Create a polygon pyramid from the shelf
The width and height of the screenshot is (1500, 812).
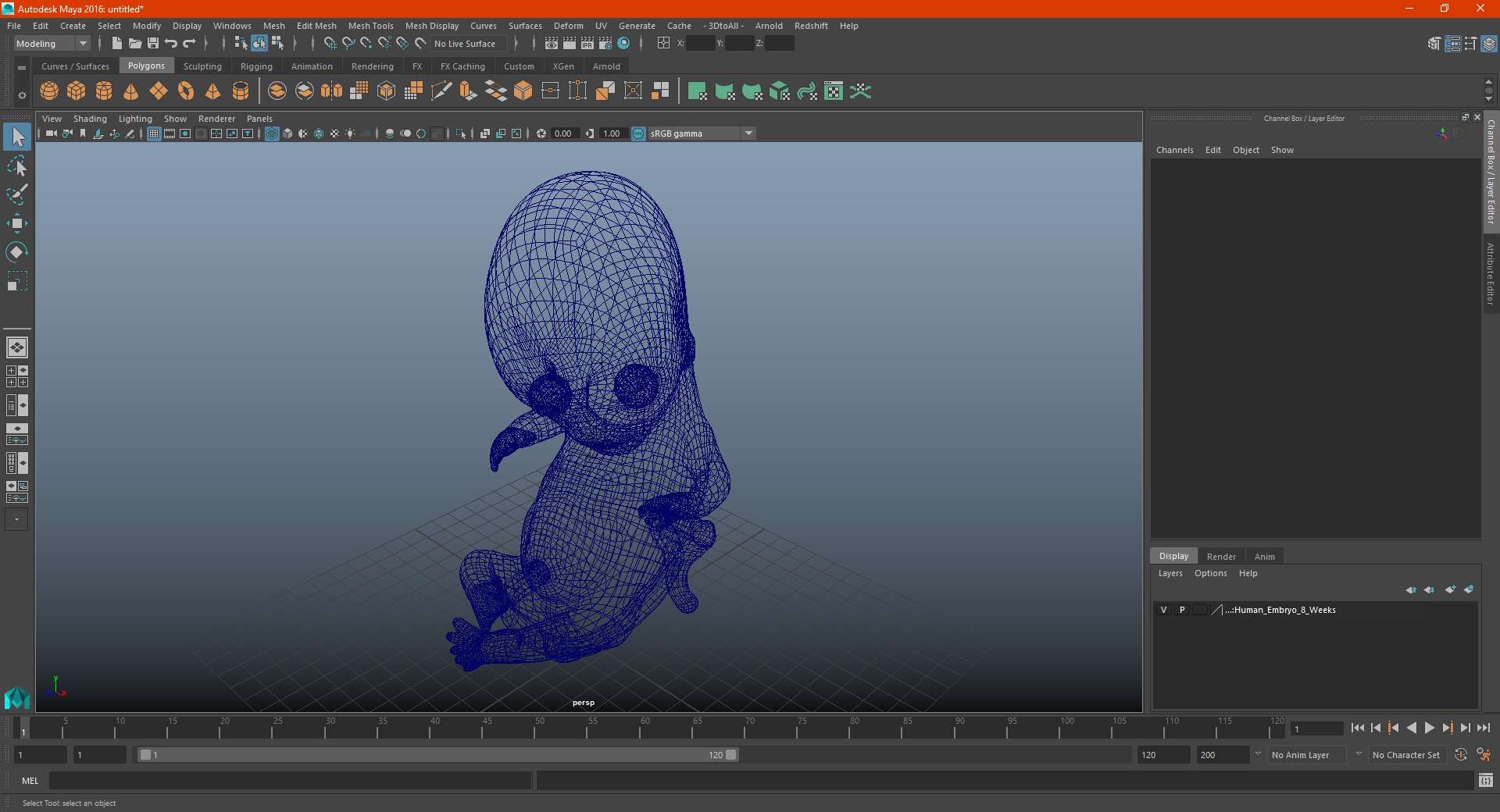pyautogui.click(x=213, y=91)
